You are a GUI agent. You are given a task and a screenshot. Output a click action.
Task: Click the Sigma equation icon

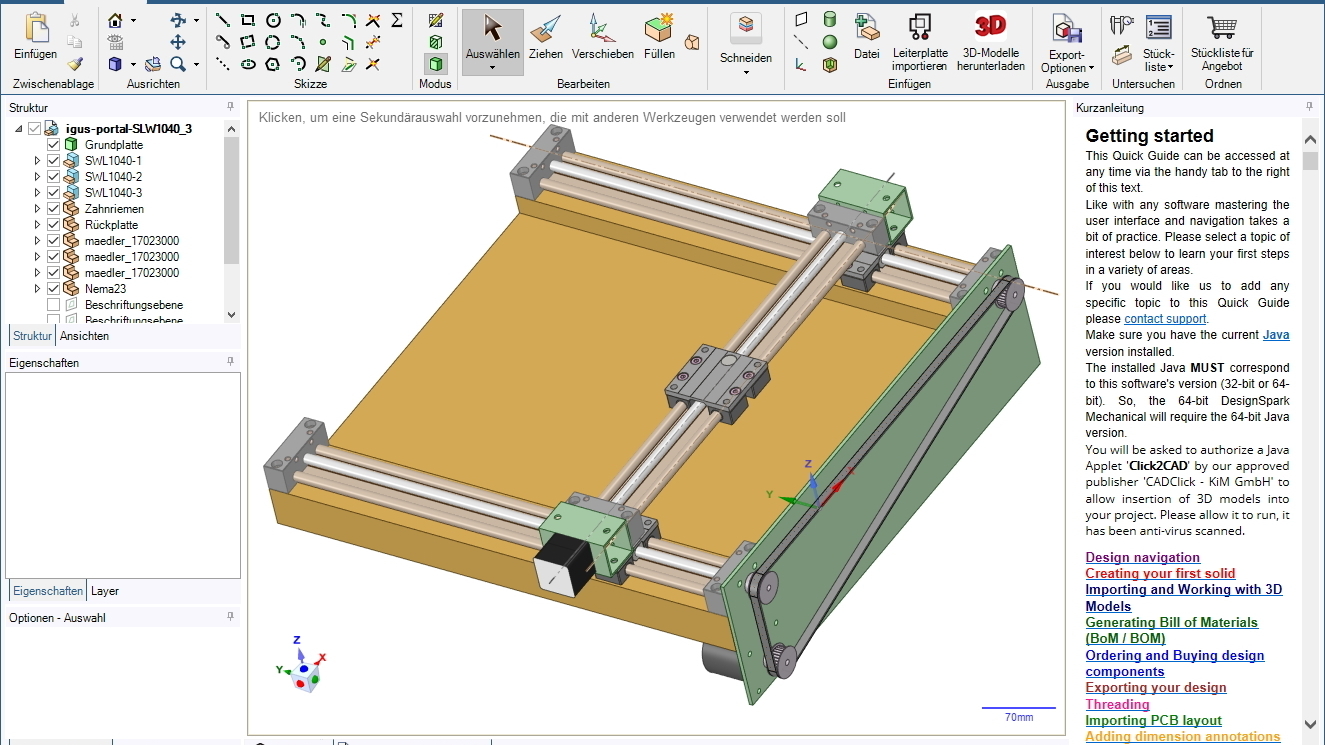pos(397,20)
